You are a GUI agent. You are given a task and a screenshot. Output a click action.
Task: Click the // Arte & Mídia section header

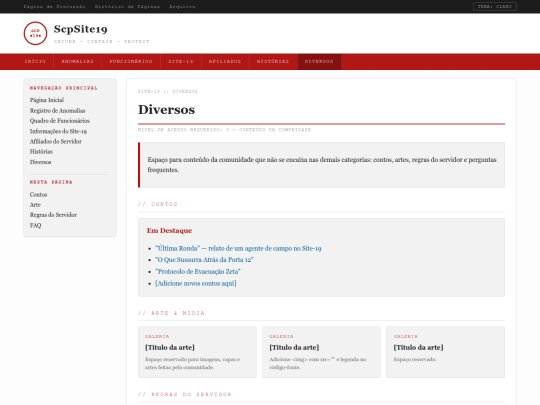171,313
